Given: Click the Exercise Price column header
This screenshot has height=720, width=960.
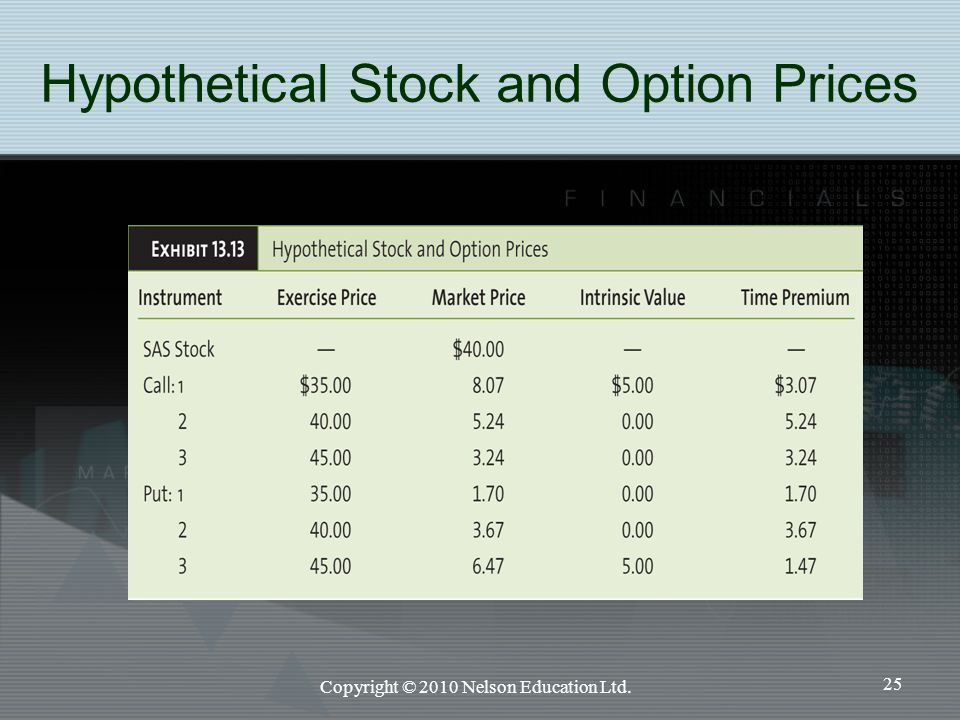Looking at the screenshot, I should (x=326, y=298).
